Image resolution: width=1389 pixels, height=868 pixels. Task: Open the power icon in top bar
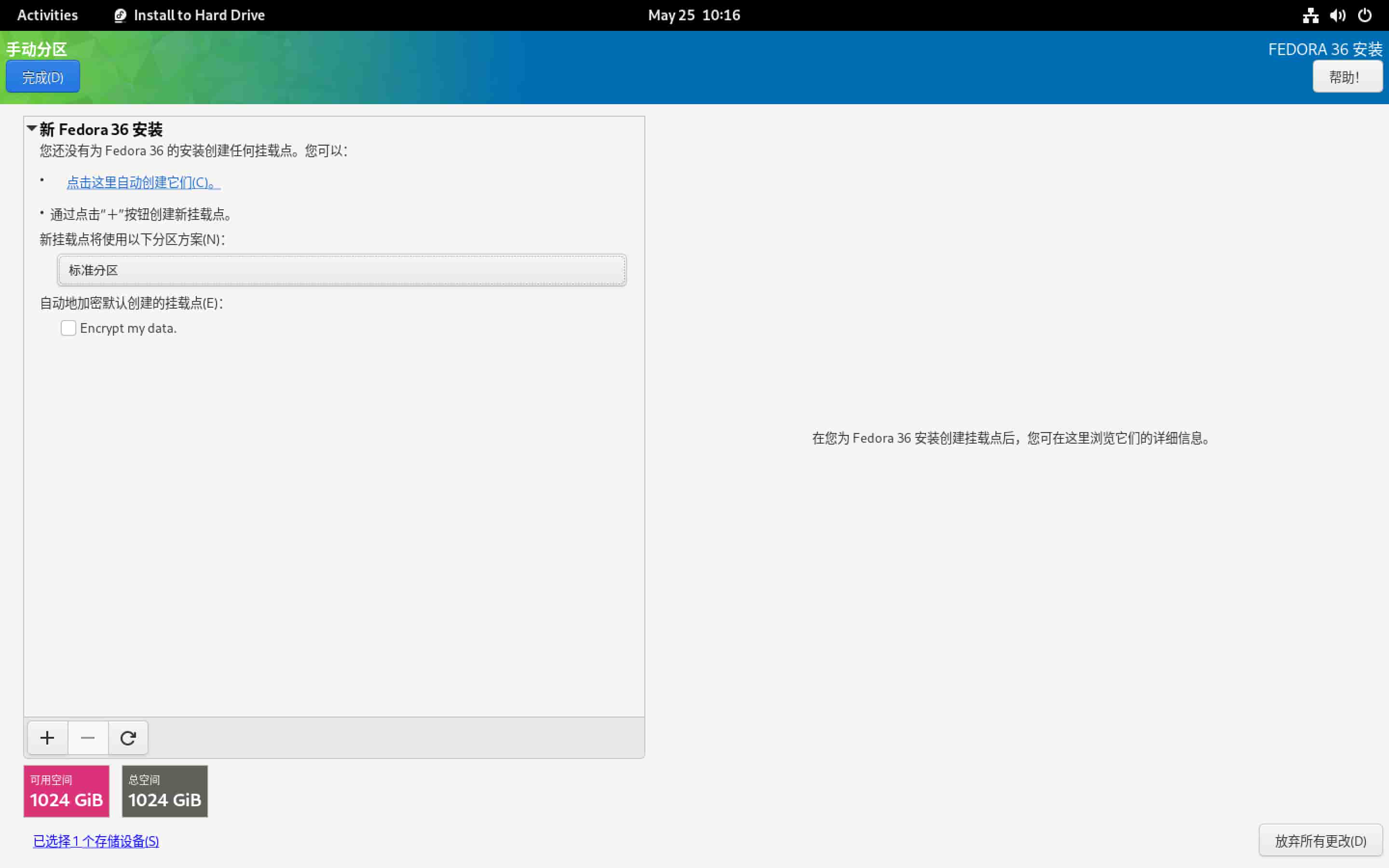pyautogui.click(x=1365, y=15)
